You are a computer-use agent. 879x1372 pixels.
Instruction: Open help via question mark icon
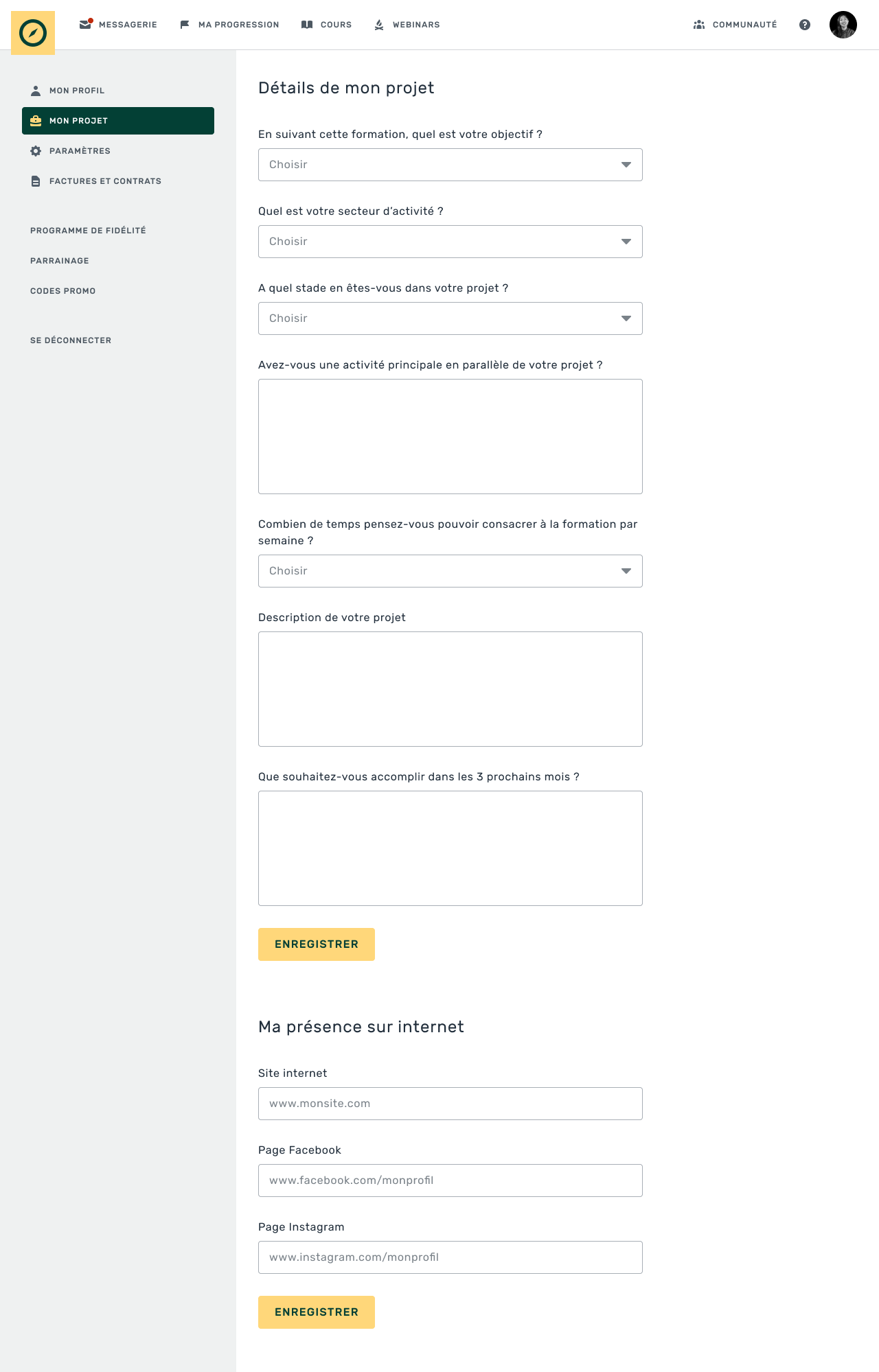pos(805,25)
